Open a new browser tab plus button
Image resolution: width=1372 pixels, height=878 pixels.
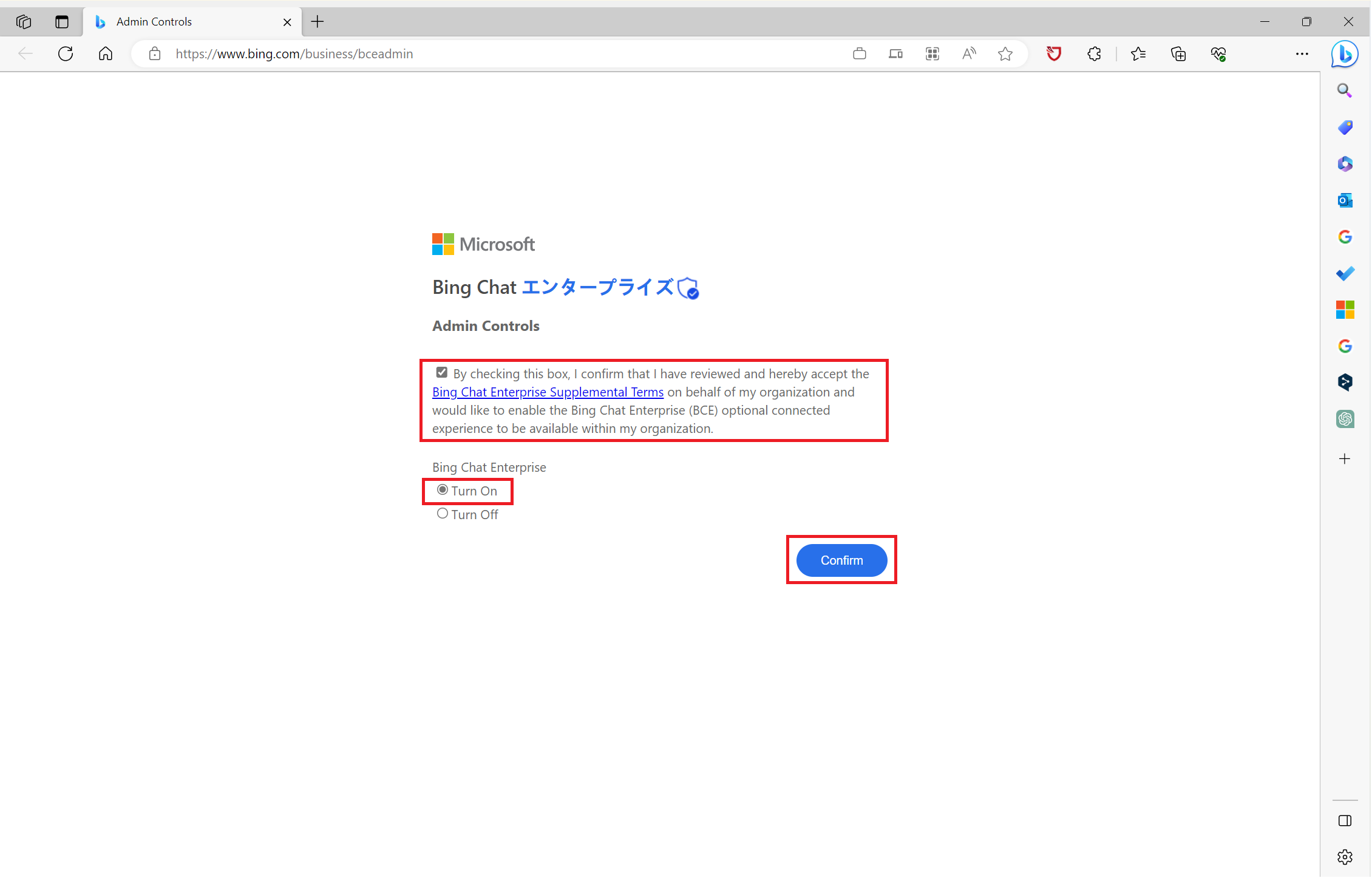click(x=318, y=22)
